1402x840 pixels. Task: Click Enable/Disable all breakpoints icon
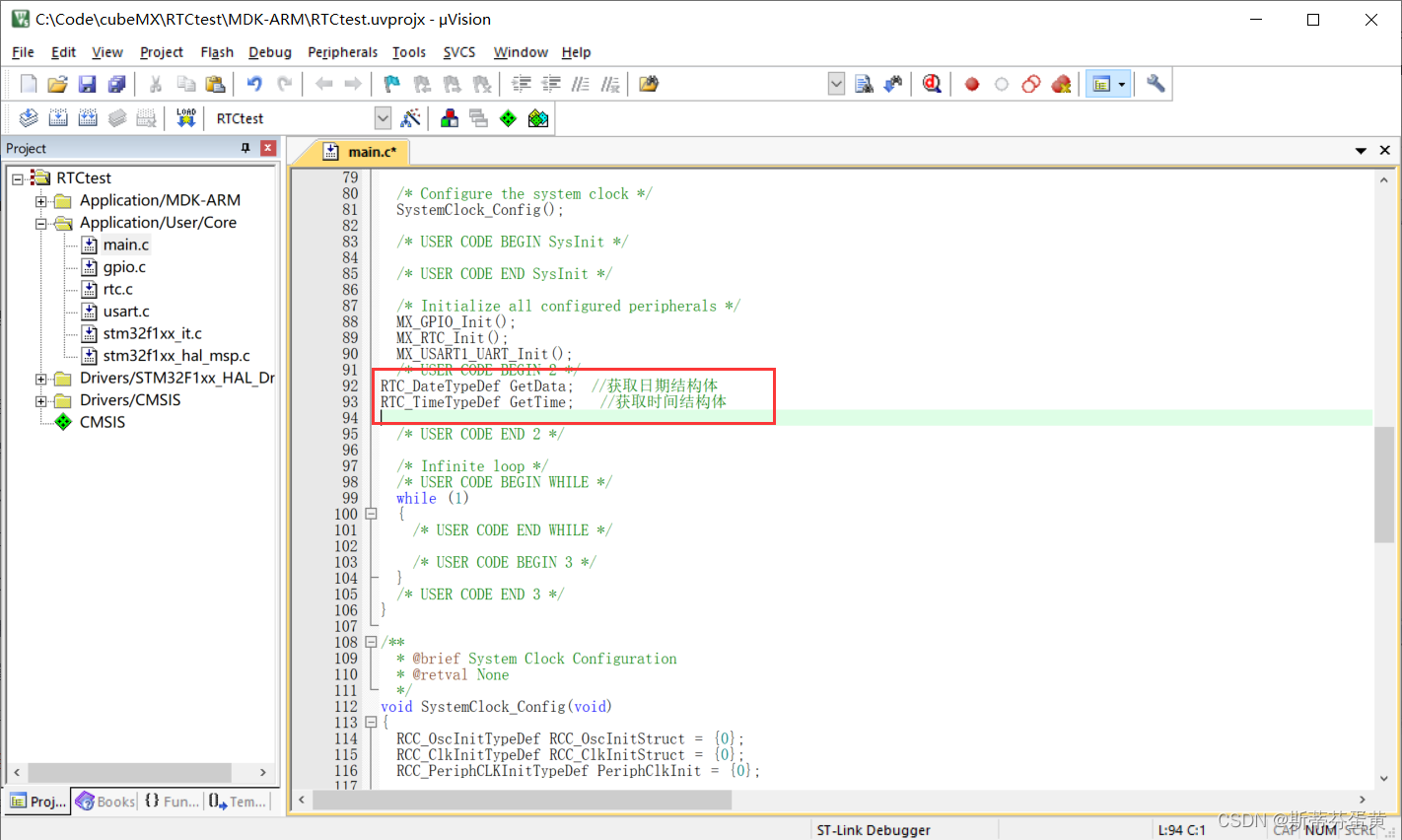(1002, 84)
